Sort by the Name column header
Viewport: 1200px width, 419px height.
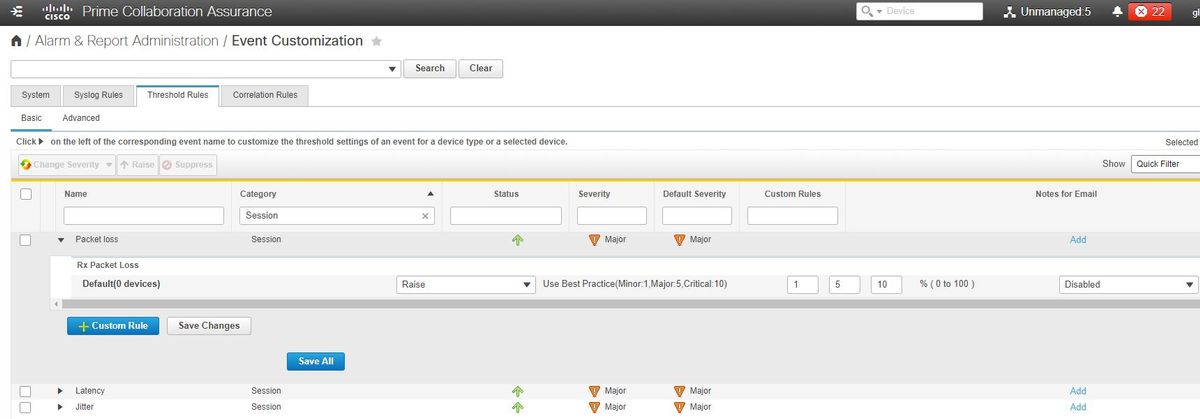[x=75, y=194]
